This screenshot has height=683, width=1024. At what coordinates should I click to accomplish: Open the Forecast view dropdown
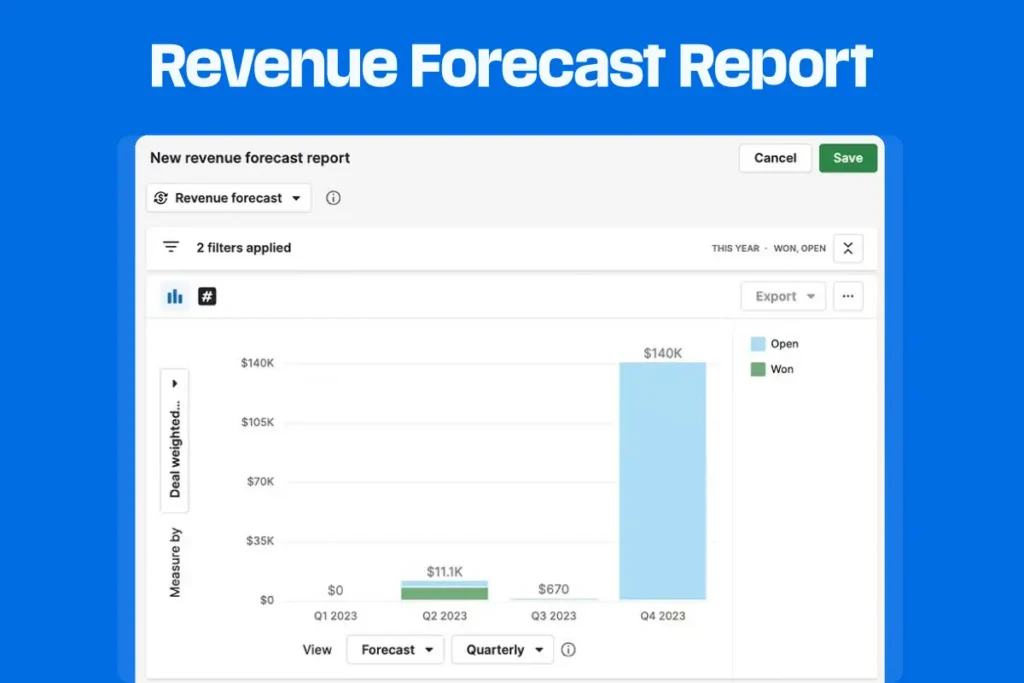tap(395, 650)
